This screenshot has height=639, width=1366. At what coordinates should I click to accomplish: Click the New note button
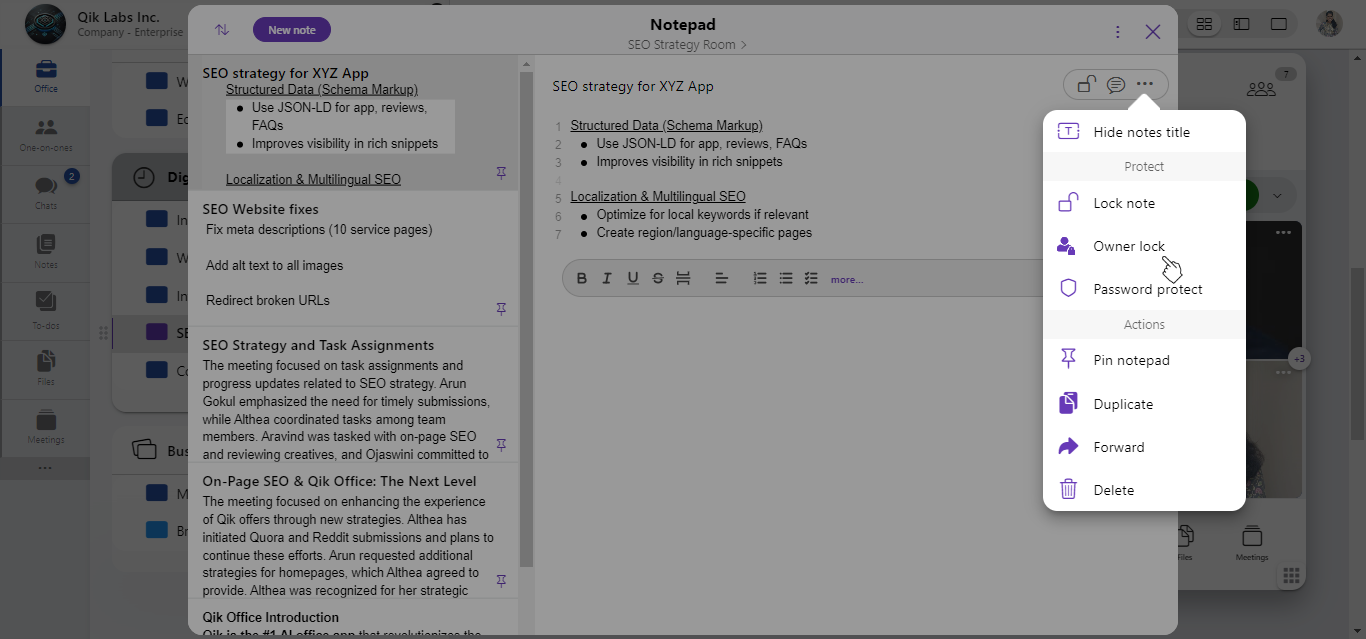coord(292,30)
